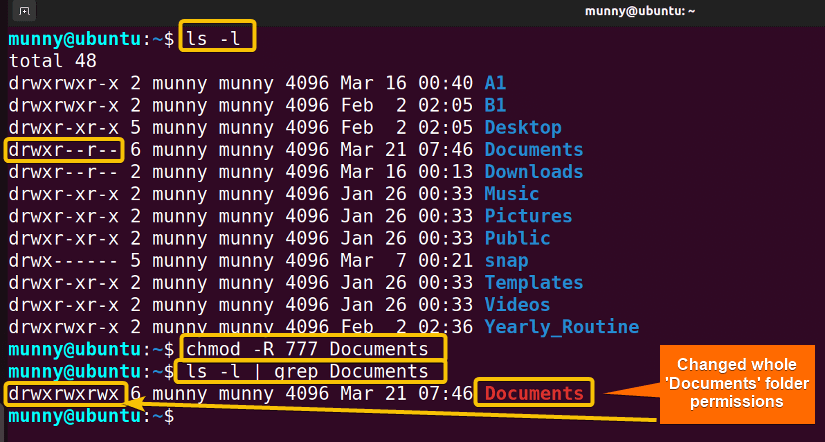Click the drwxrwxrwx permissions string
Image resolution: width=825 pixels, height=442 pixels.
[64, 393]
